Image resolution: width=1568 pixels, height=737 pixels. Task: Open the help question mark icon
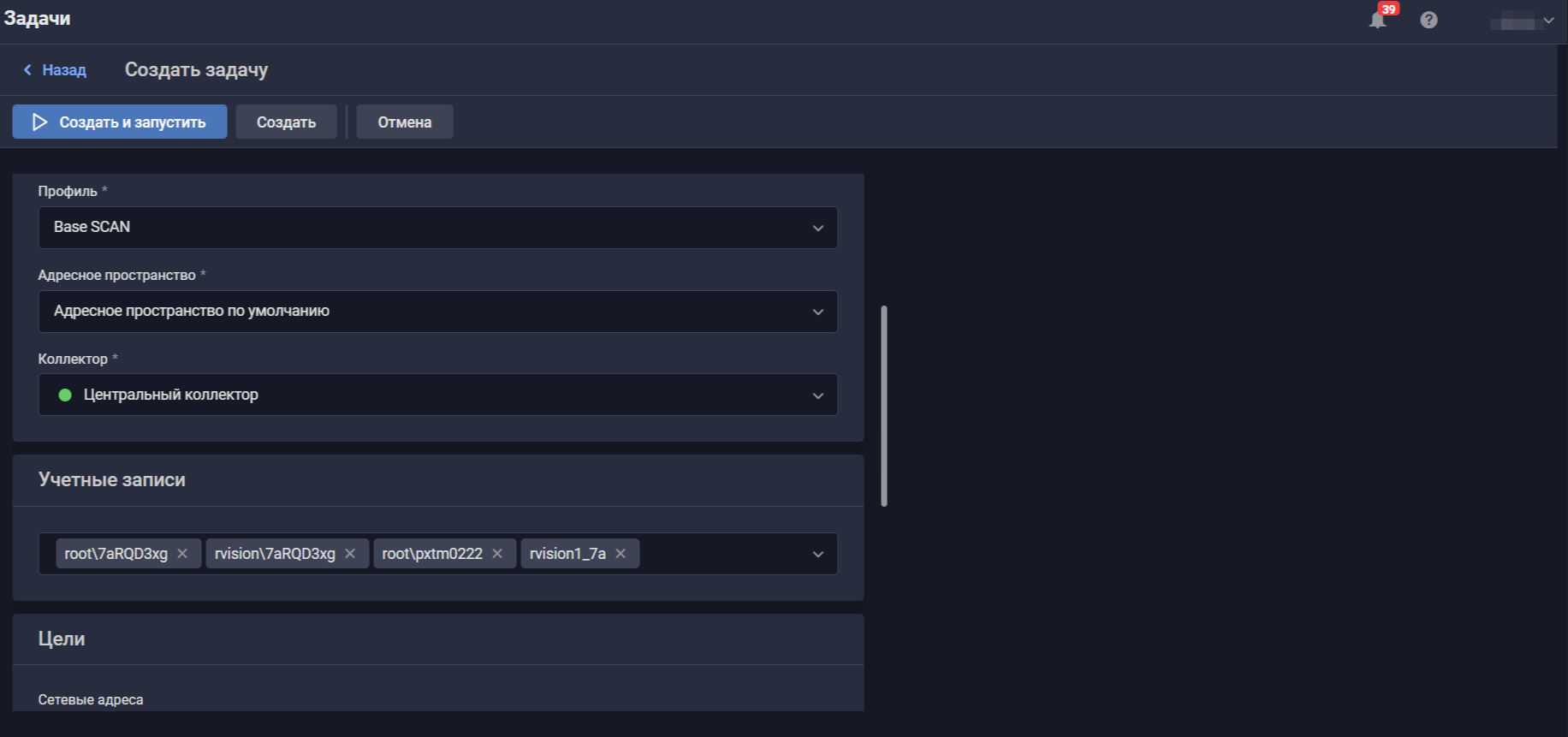tap(1428, 20)
